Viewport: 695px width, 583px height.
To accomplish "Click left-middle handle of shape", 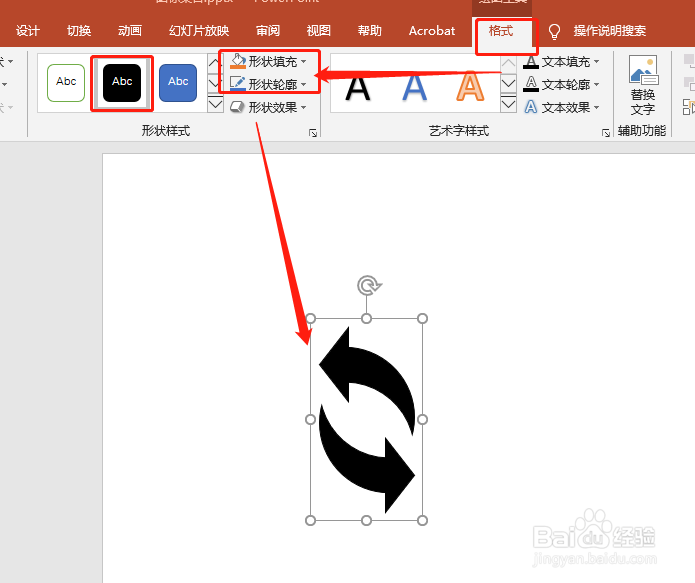I will (x=311, y=419).
